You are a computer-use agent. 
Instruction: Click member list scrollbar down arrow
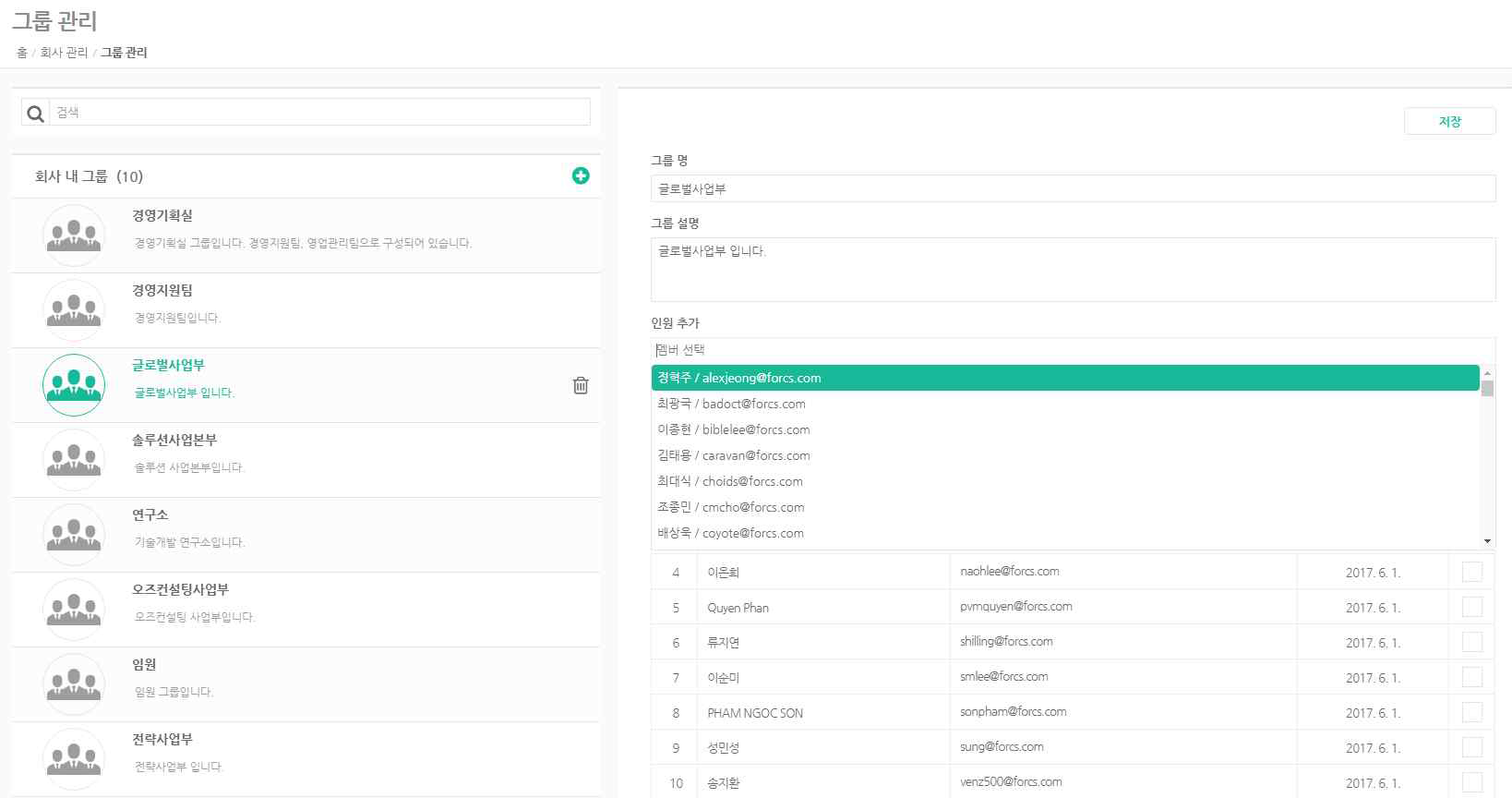(1487, 541)
